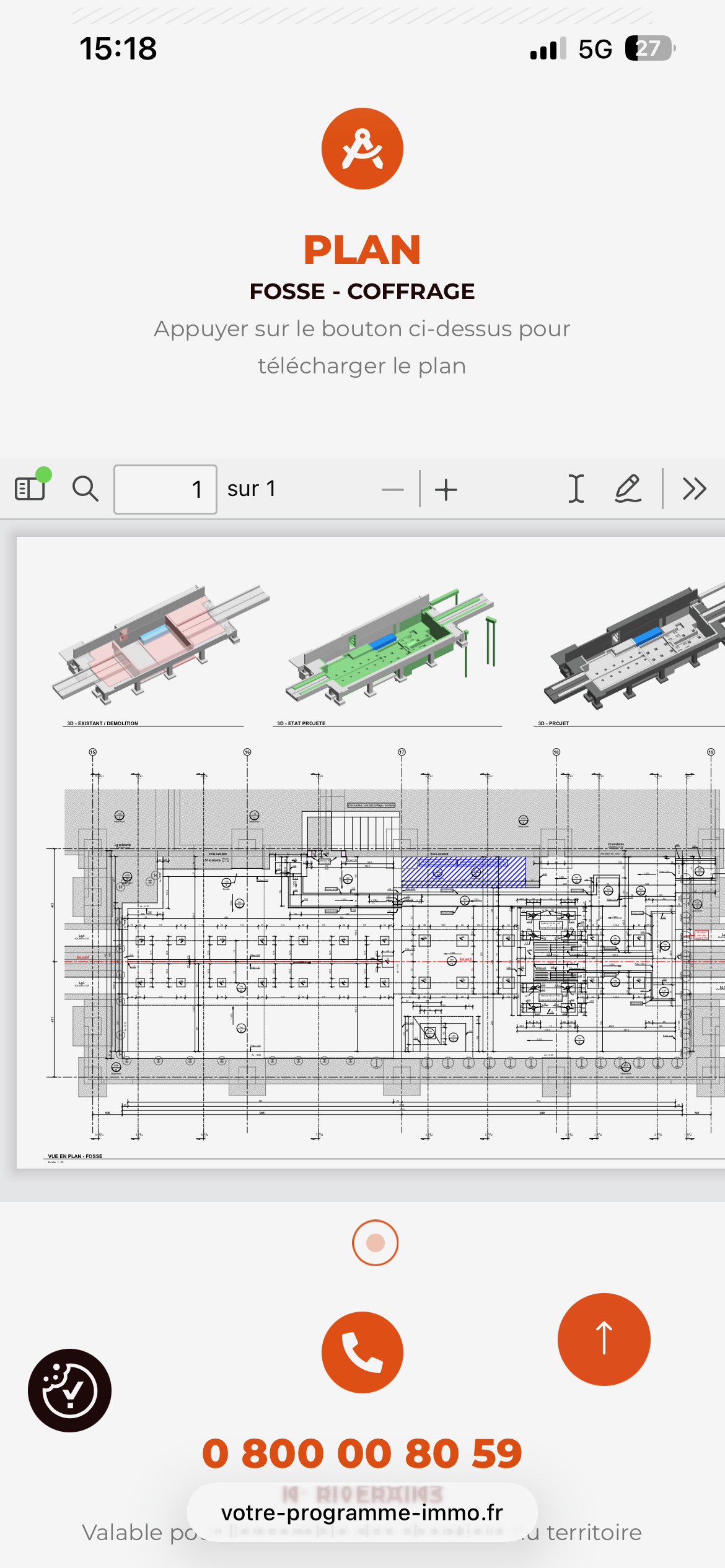Tap the orange phone call button
Image resolution: width=725 pixels, height=1568 pixels.
click(362, 1352)
